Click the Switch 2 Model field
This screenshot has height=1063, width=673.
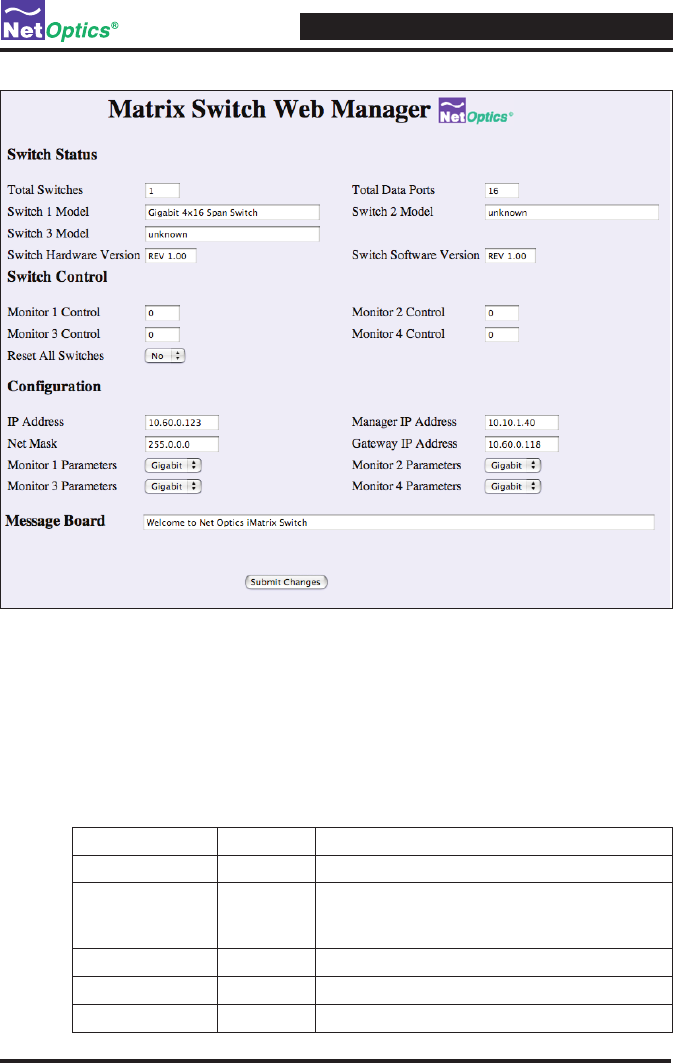(571, 212)
